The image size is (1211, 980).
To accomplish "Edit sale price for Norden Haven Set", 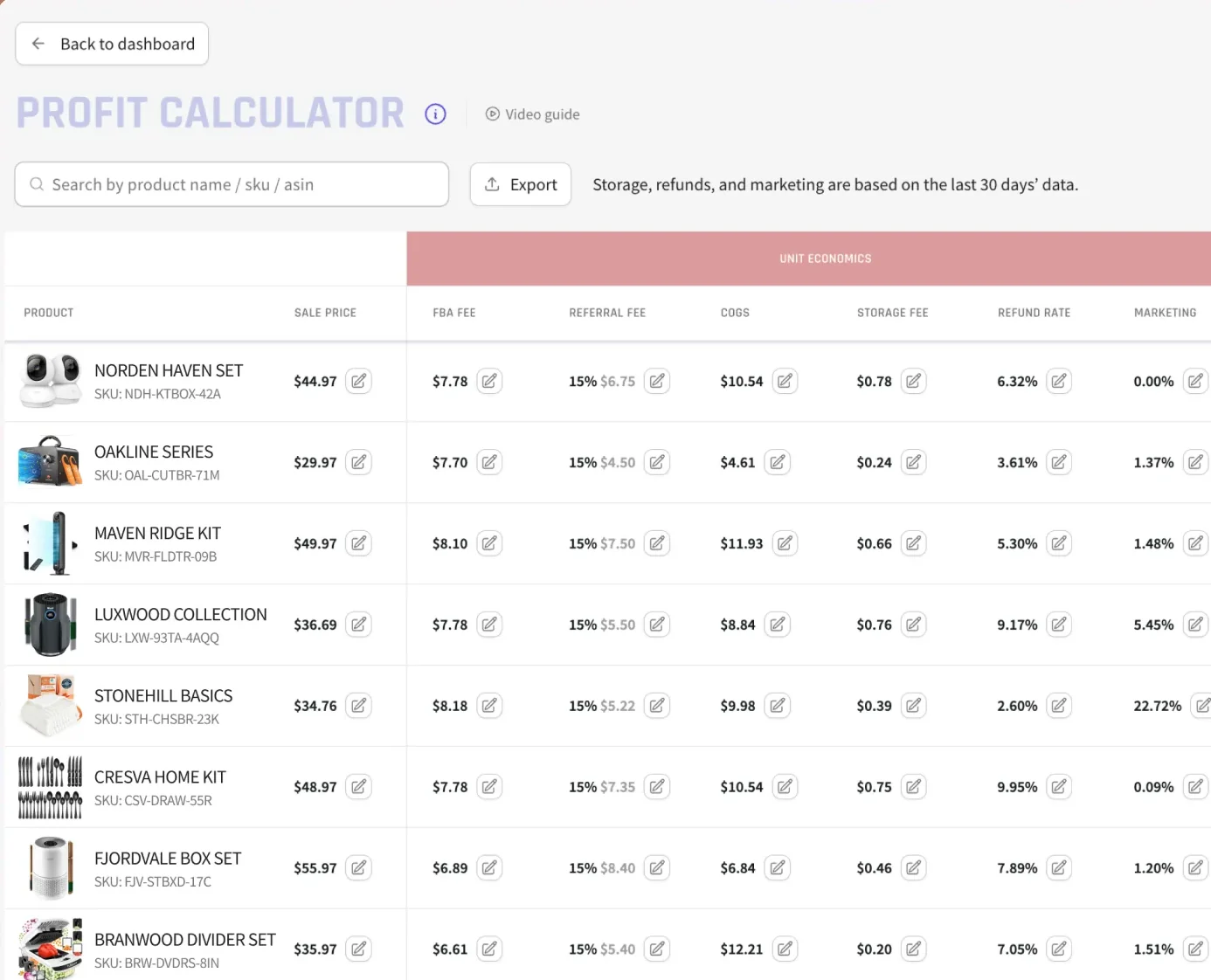I will [x=358, y=381].
